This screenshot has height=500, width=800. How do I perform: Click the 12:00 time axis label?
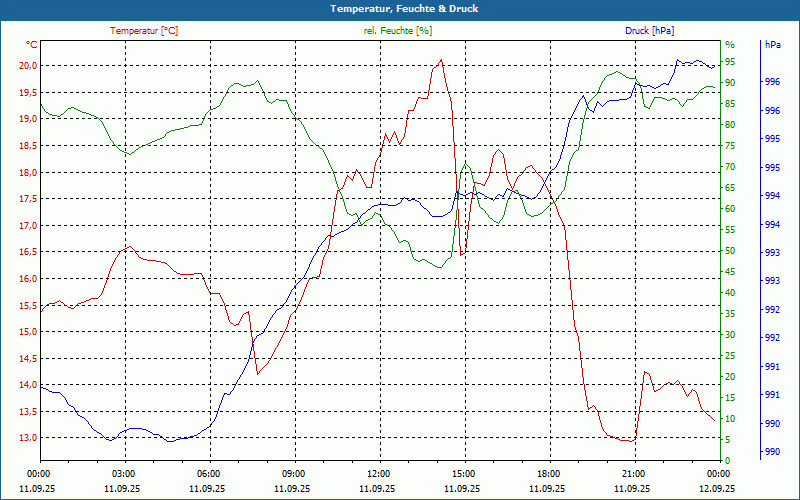click(380, 474)
